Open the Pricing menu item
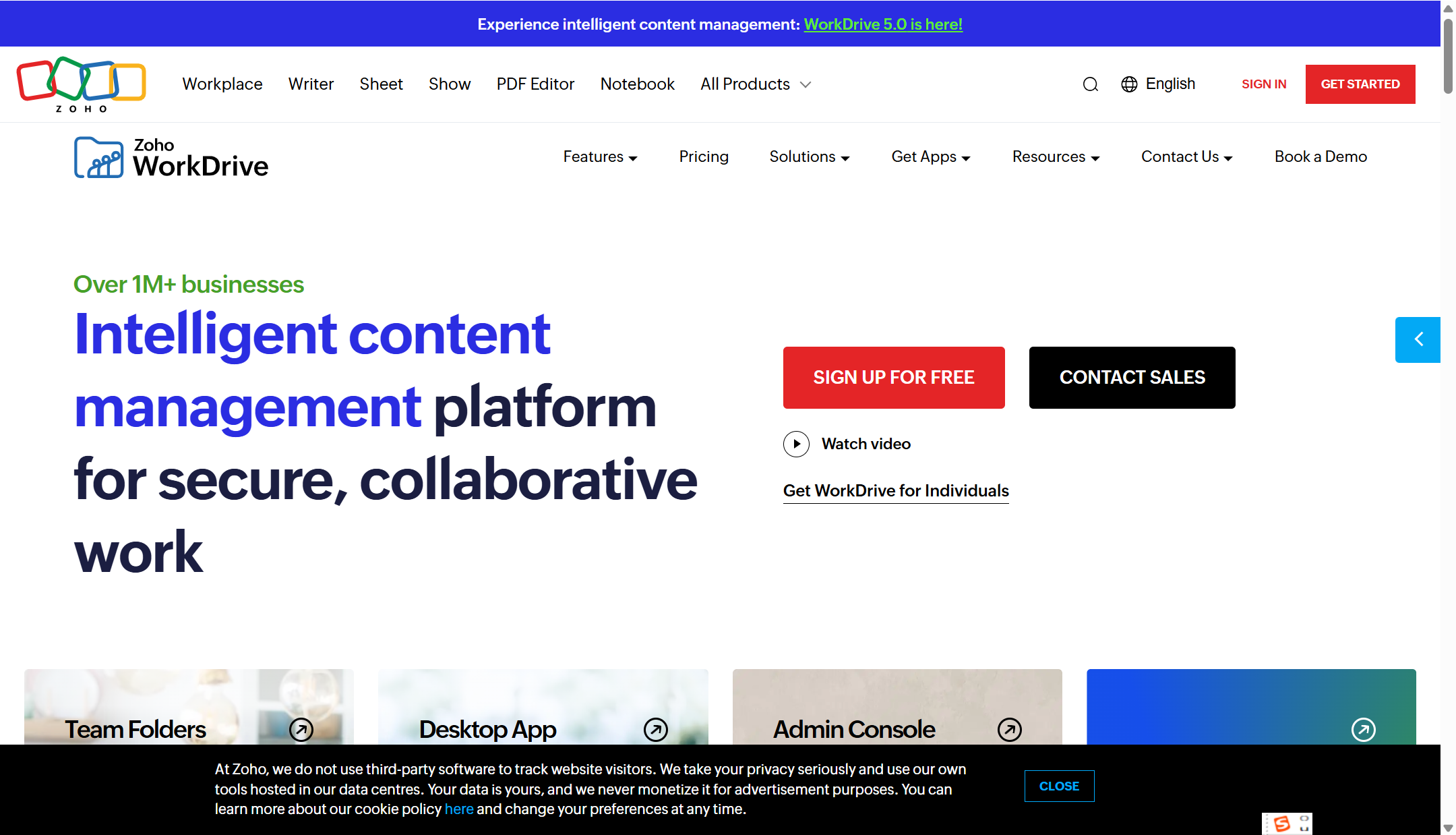 tap(704, 156)
